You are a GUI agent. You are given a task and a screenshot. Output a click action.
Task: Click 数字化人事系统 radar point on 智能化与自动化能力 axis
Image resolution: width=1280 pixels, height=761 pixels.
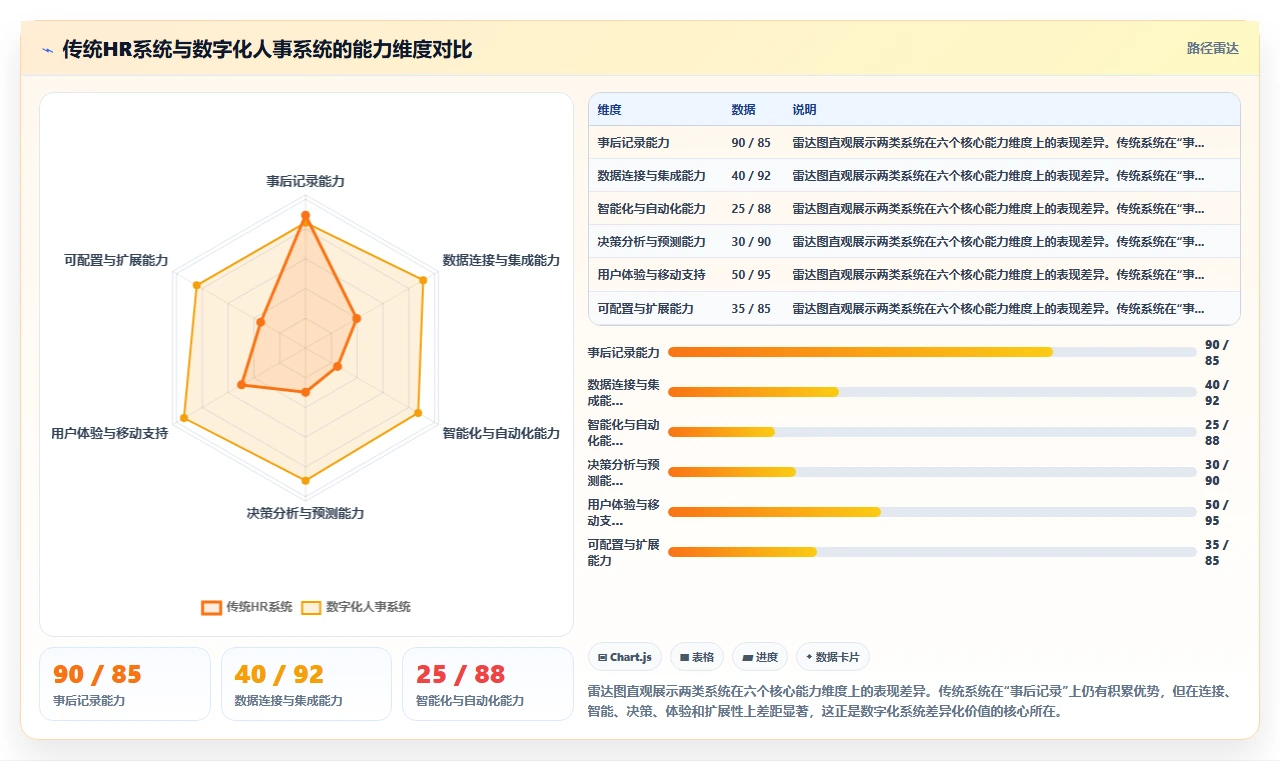pyautogui.click(x=418, y=412)
